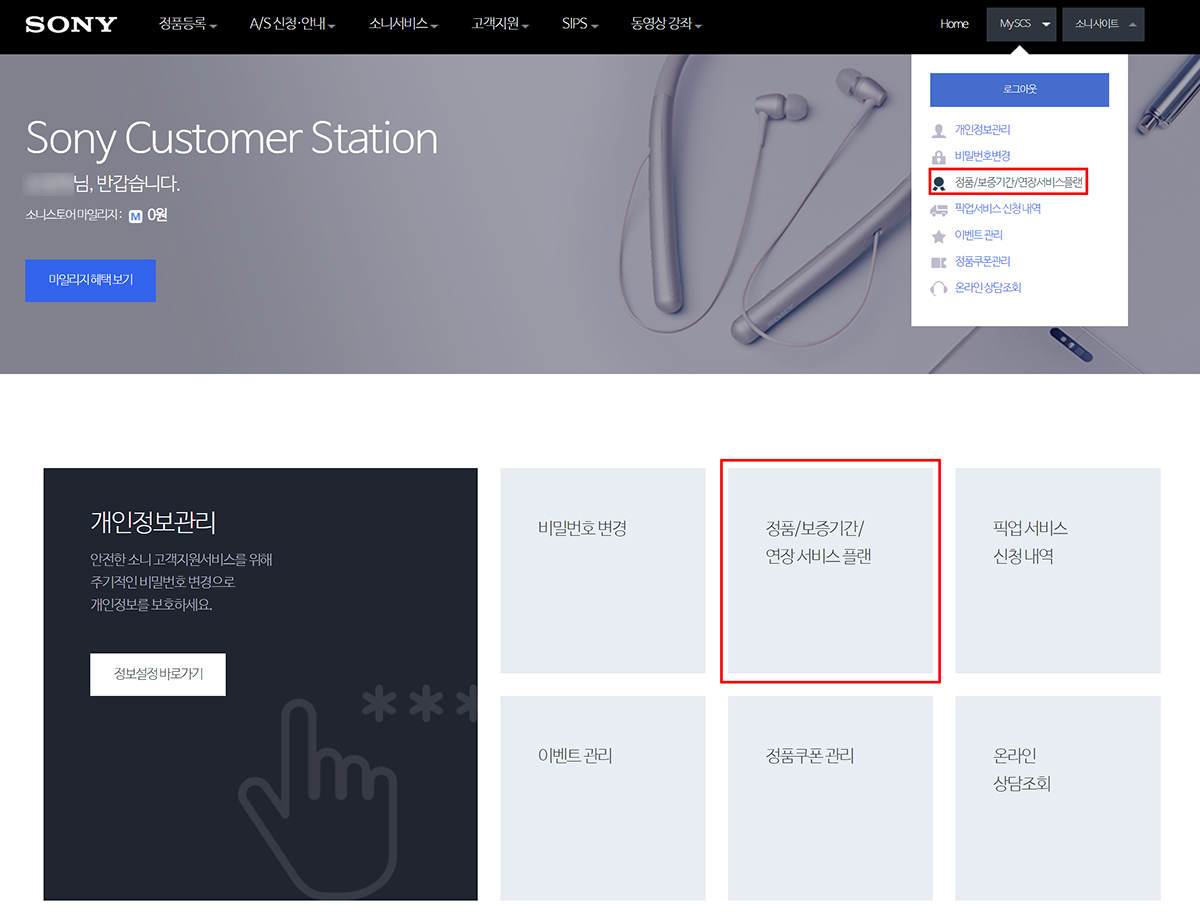Open the 비밀번호 변경 tile
Image resolution: width=1200 pixels, height=913 pixels.
603,571
